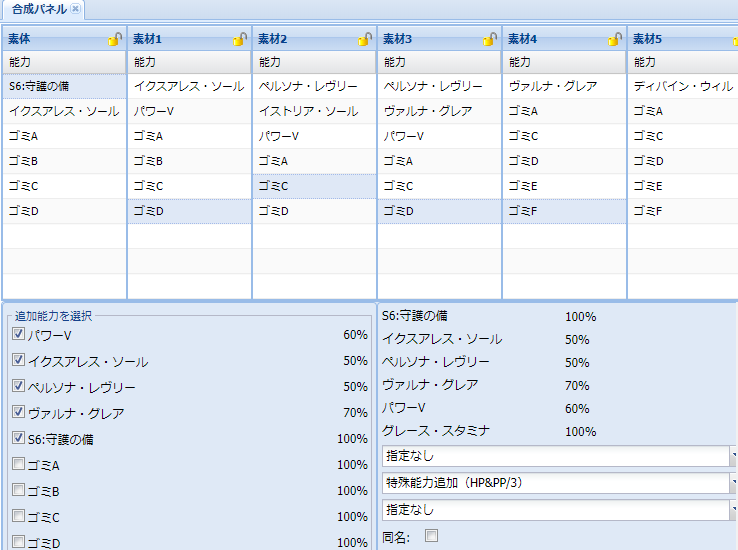738x550 pixels.
Task: Toggle the lock icon on 素材3 panel
Action: pyautogui.click(x=490, y=39)
